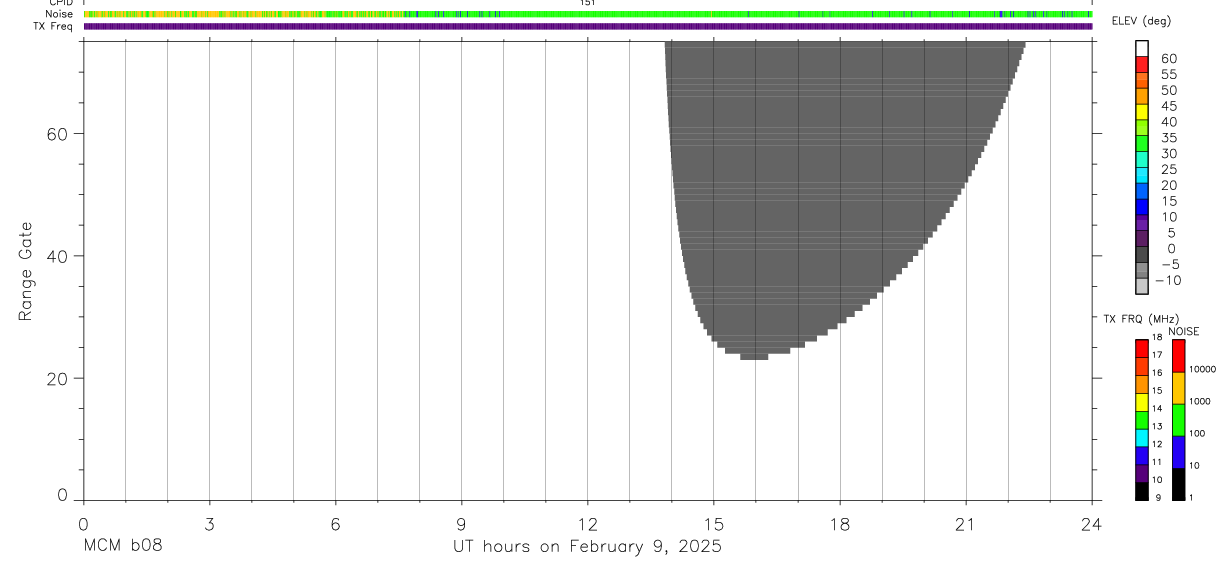This screenshot has width=1228, height=567.
Task: Click the green-orange Noise strip above plot
Action: 588,14
